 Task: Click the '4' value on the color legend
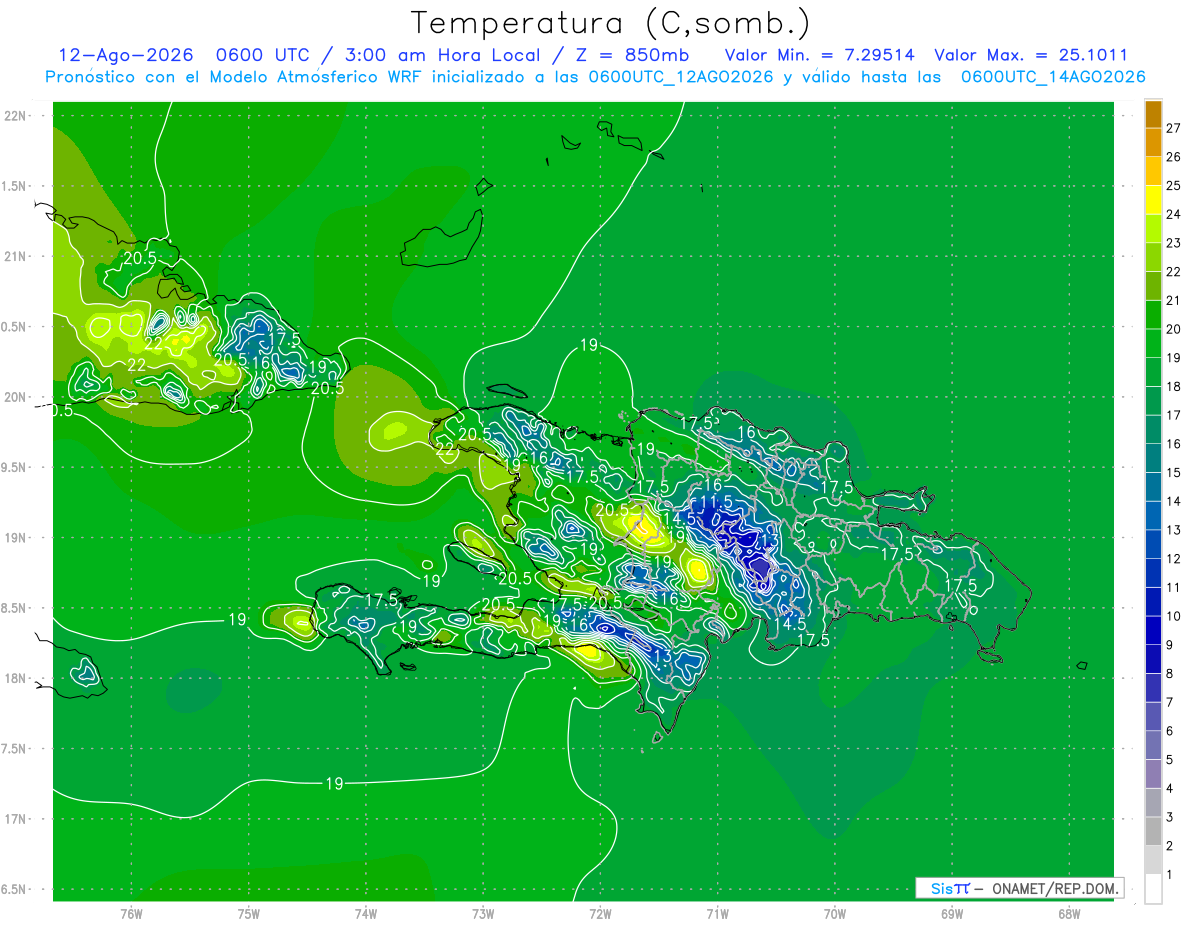[x=1169, y=788]
